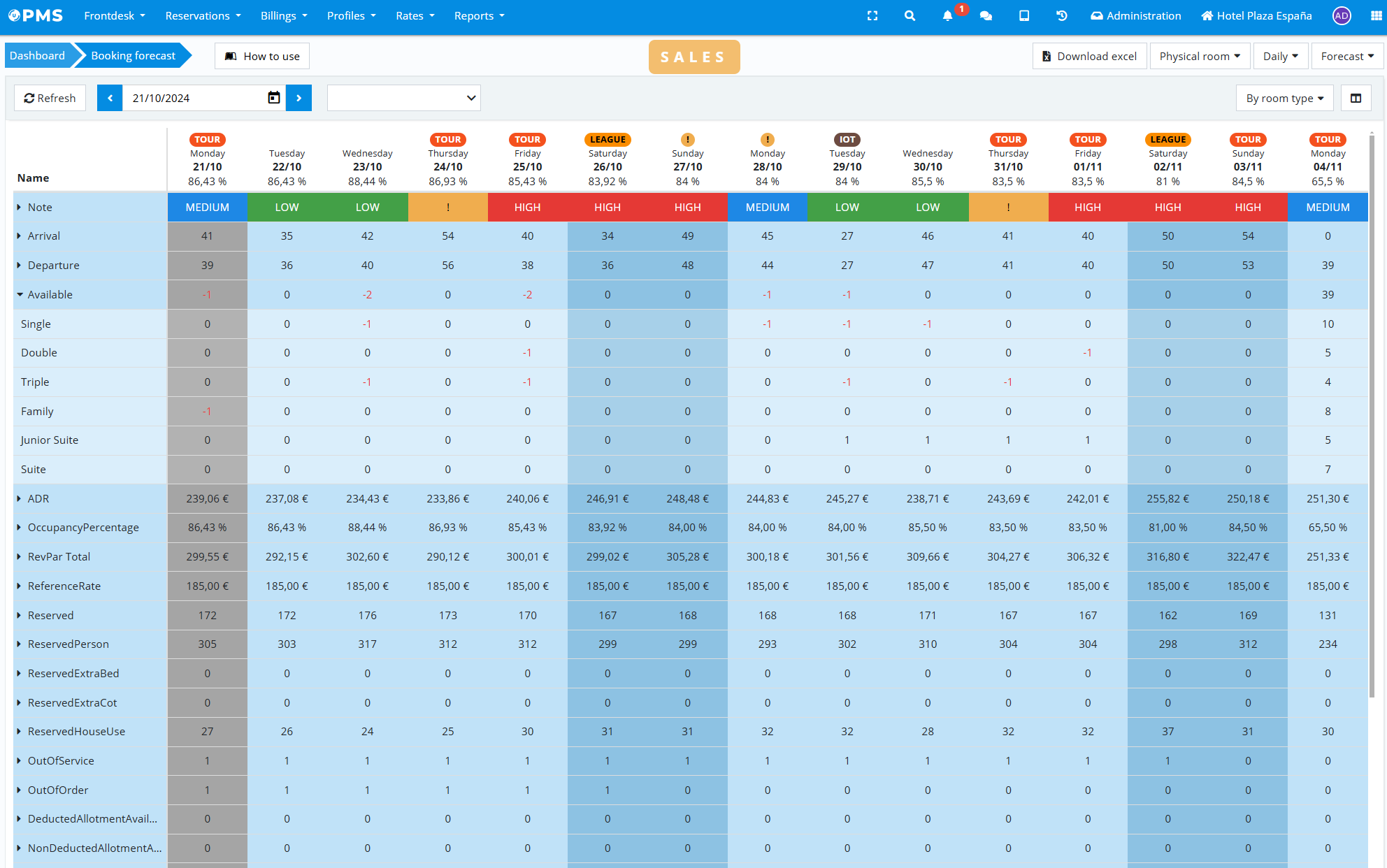Open the search magnifier icon
The width and height of the screenshot is (1387, 868).
(x=910, y=15)
